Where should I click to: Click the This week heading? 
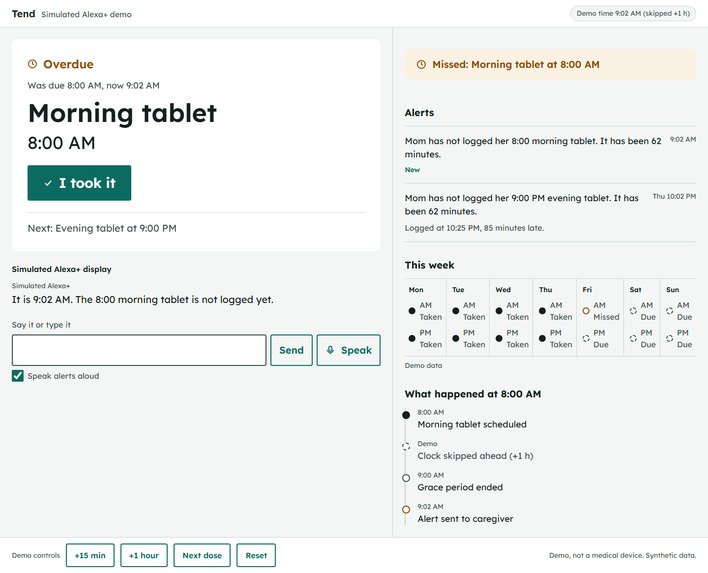point(429,265)
